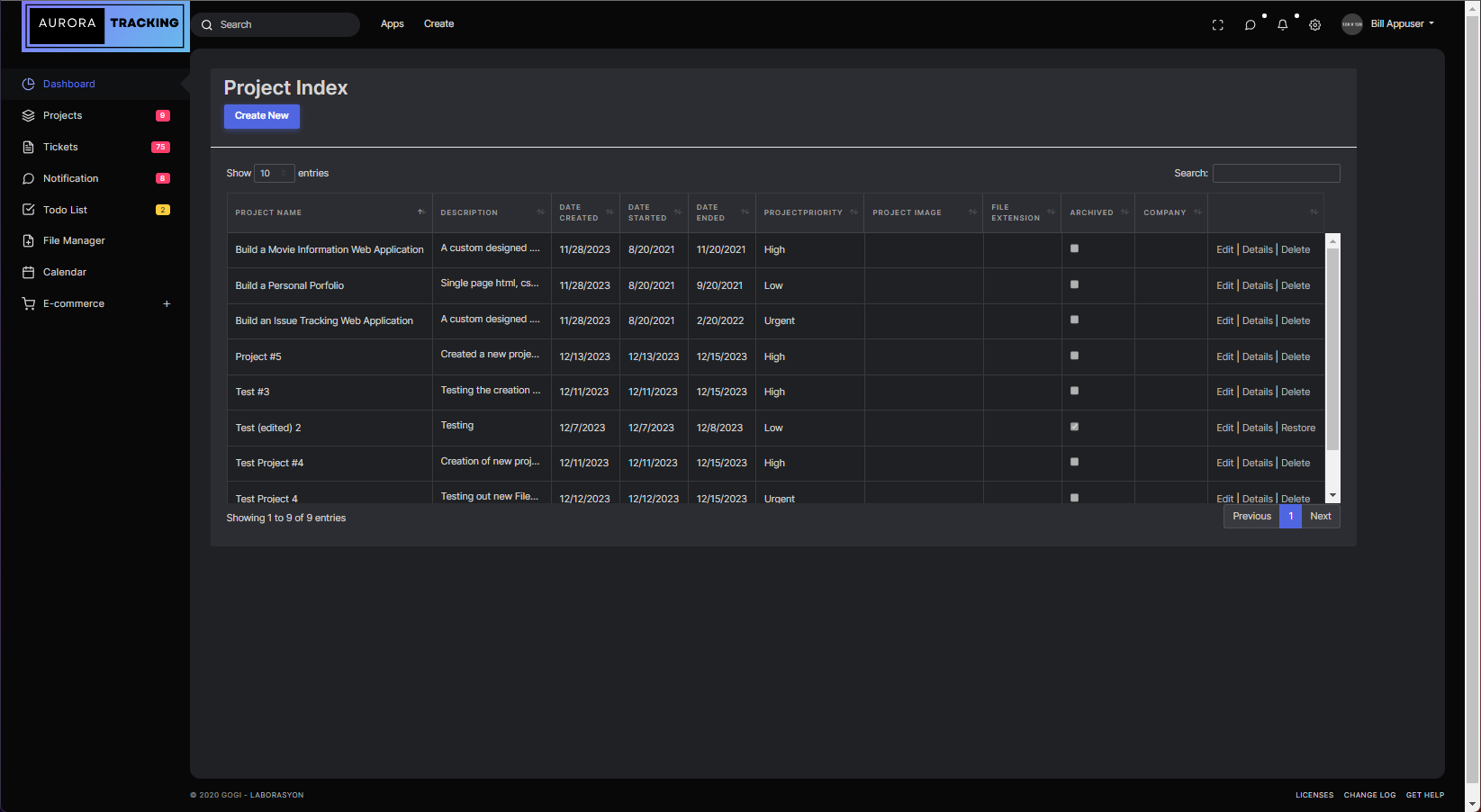Edit the Project #5 row

coord(1224,356)
